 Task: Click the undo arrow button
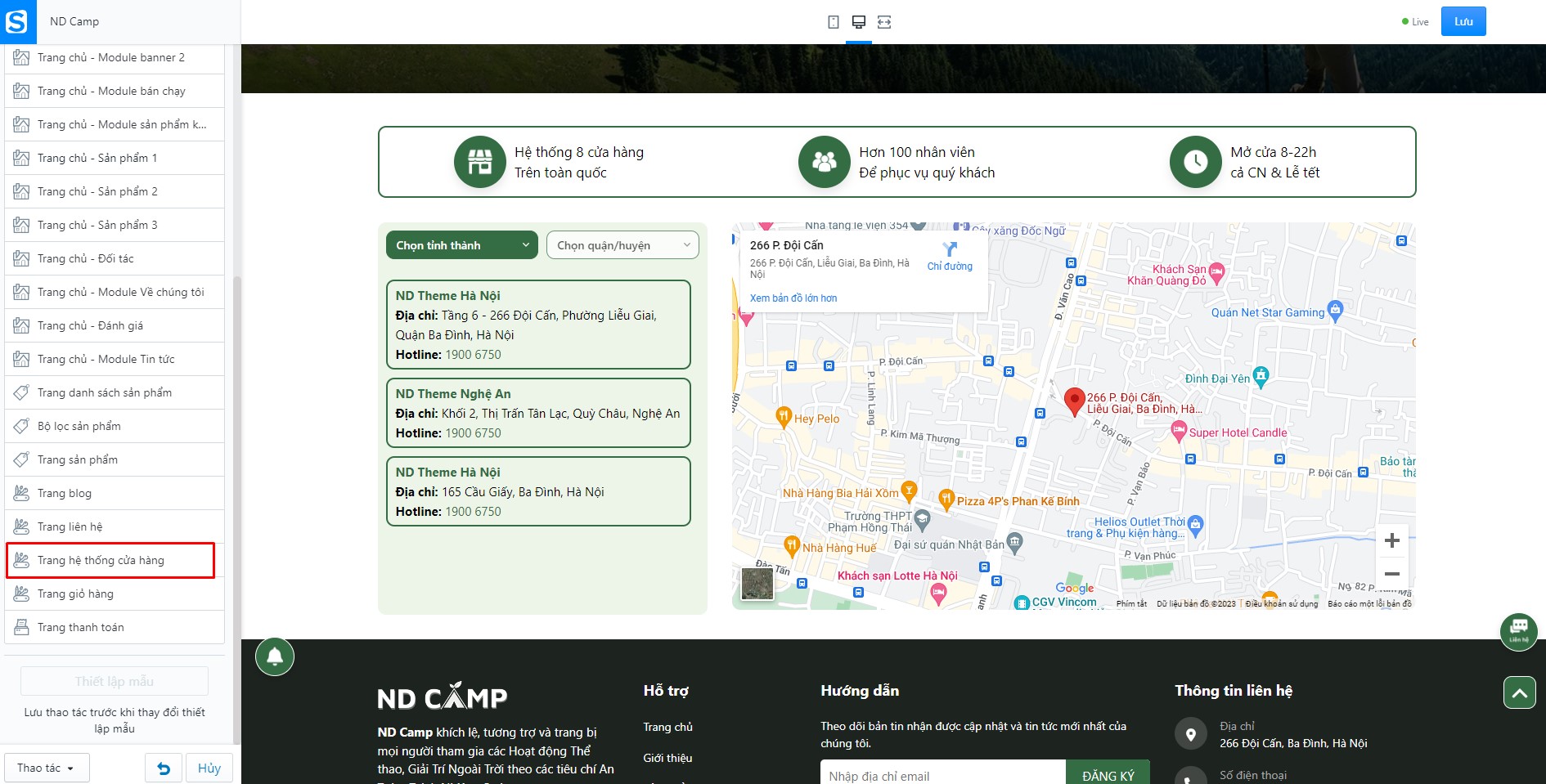click(164, 768)
